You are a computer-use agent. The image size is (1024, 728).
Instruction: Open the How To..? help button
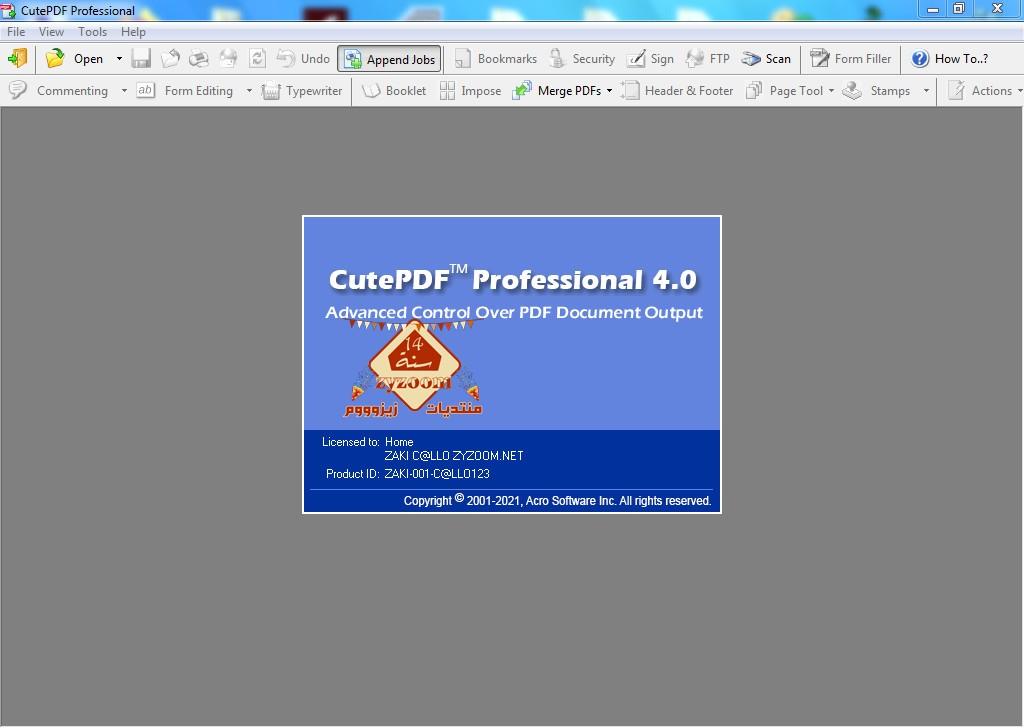pos(950,59)
